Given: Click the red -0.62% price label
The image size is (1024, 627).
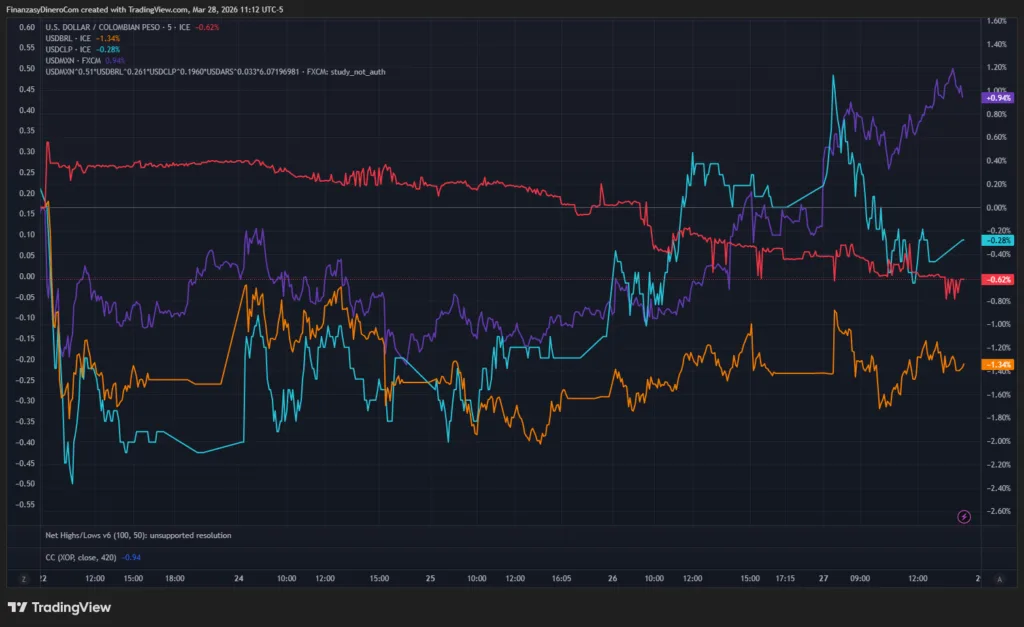Looking at the screenshot, I should click(998, 279).
